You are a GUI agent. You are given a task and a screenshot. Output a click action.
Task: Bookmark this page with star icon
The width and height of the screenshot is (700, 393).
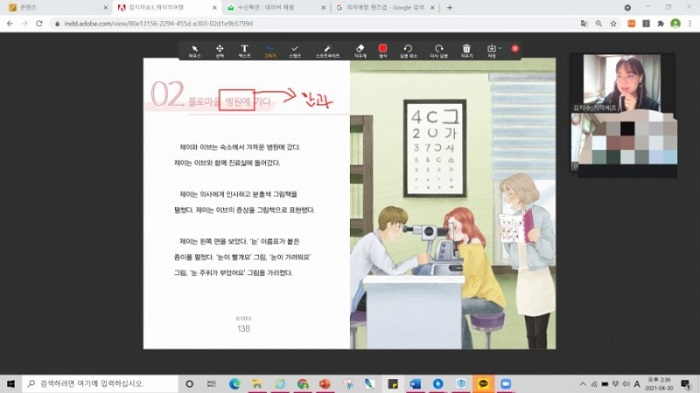613,23
